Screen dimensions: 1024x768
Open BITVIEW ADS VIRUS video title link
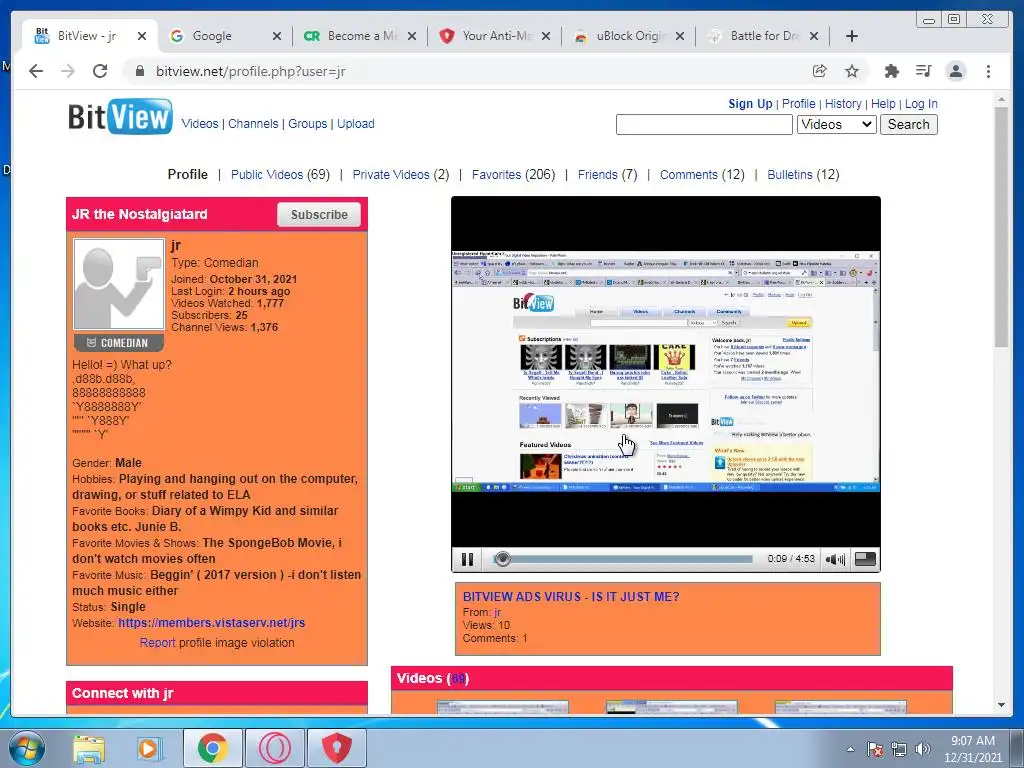tap(571, 596)
